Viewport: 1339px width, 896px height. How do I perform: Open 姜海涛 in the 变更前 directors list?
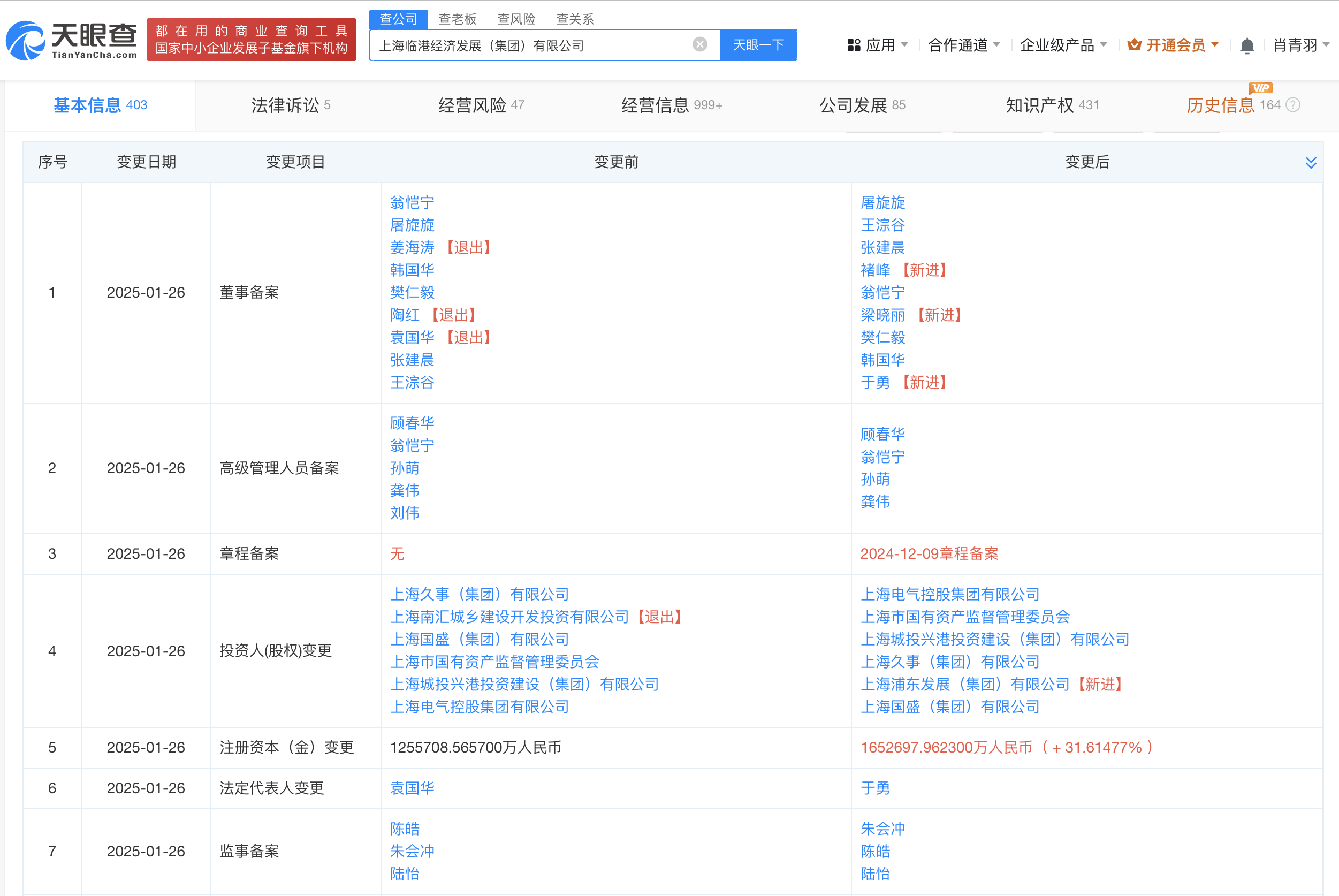(x=412, y=247)
